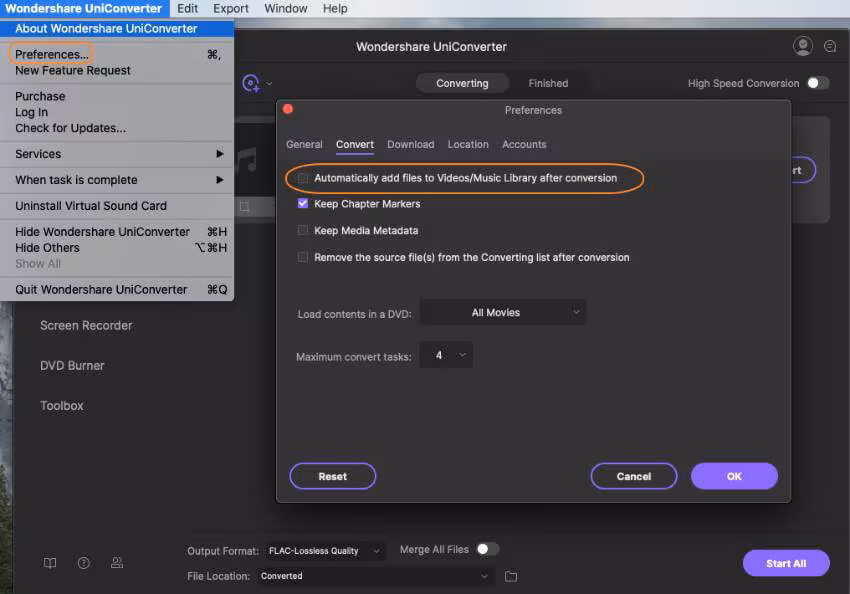Click the Start All button
The width and height of the screenshot is (850, 594).
pyautogui.click(x=786, y=563)
